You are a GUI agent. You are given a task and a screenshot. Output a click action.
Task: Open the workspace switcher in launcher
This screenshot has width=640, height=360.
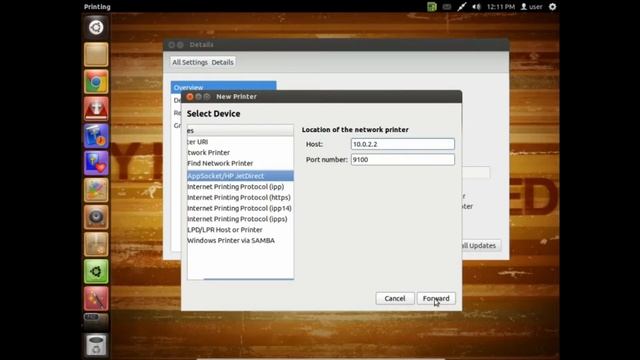point(96,322)
